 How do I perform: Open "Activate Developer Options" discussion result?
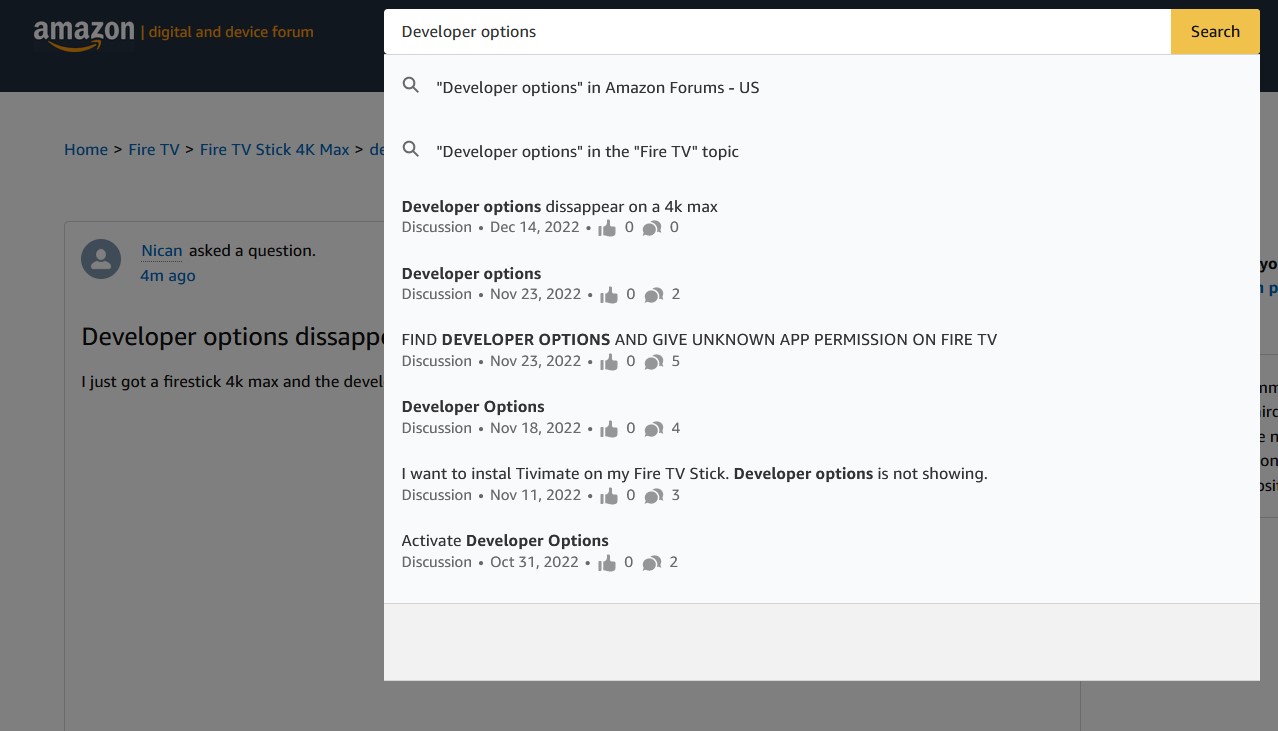tap(504, 541)
